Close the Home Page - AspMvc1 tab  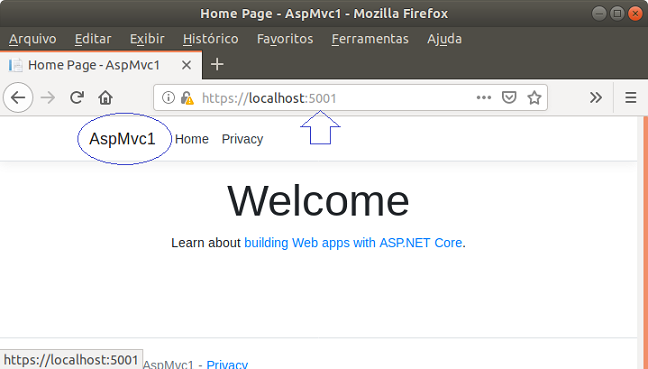[x=186, y=65]
